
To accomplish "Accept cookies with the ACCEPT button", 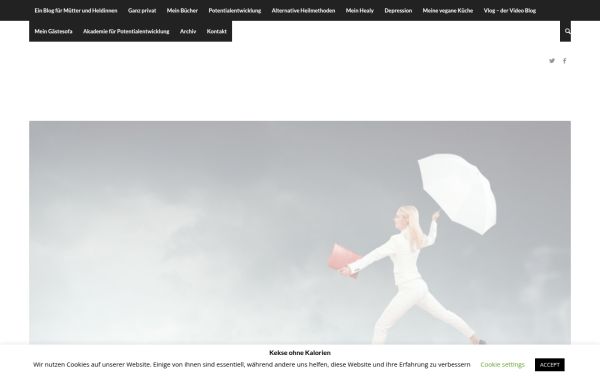I will point(549,365).
